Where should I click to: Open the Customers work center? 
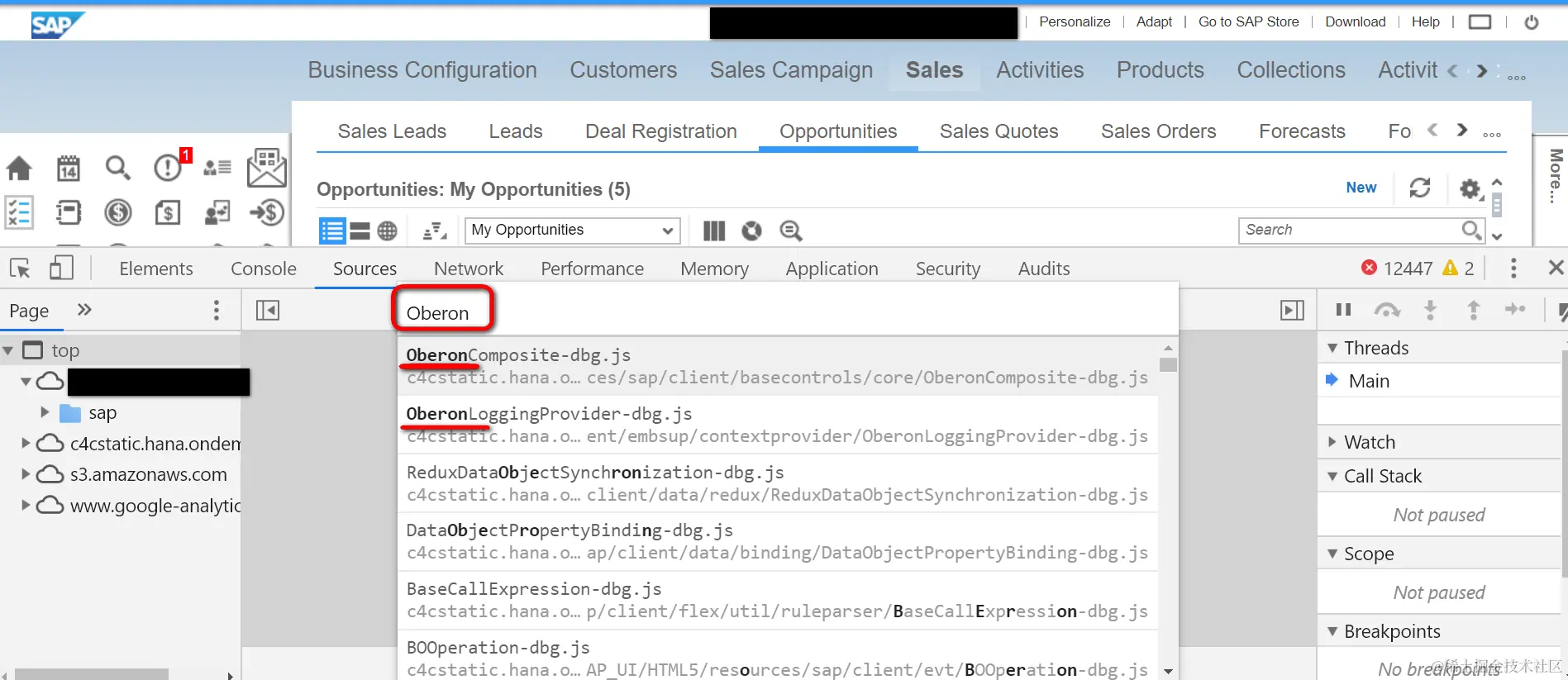pos(623,70)
